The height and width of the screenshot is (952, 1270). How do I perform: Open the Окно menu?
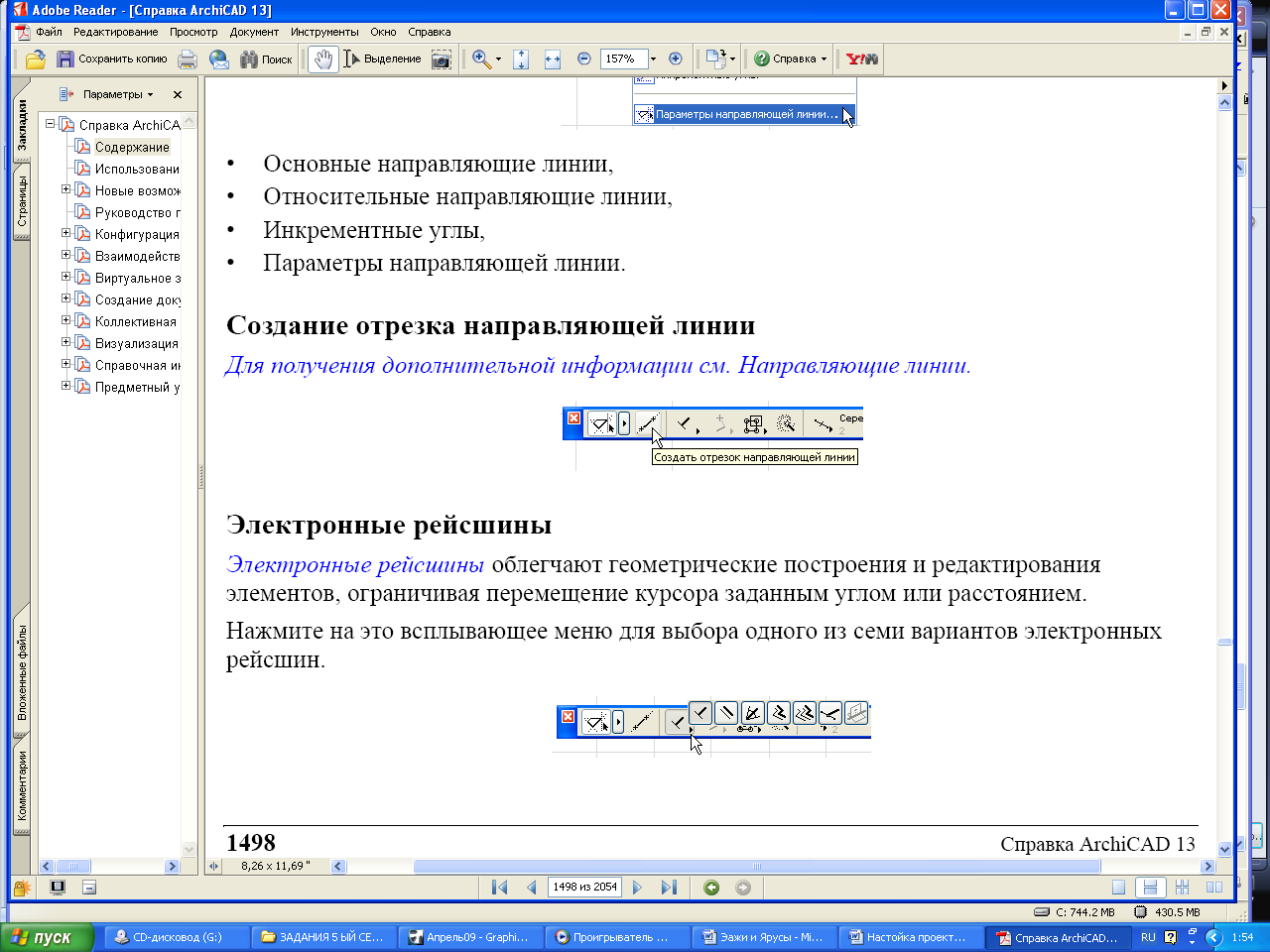(383, 32)
